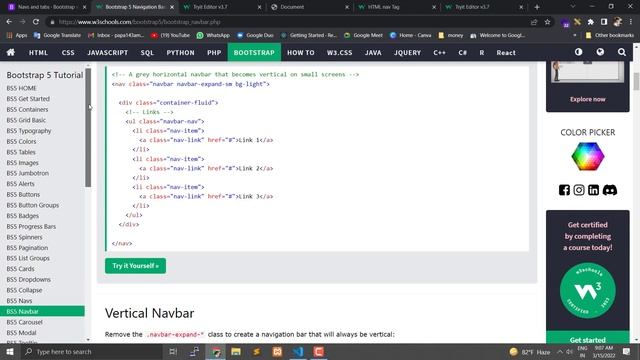Show hidden system tray icons
The image size is (640, 360).
pos(560,352)
